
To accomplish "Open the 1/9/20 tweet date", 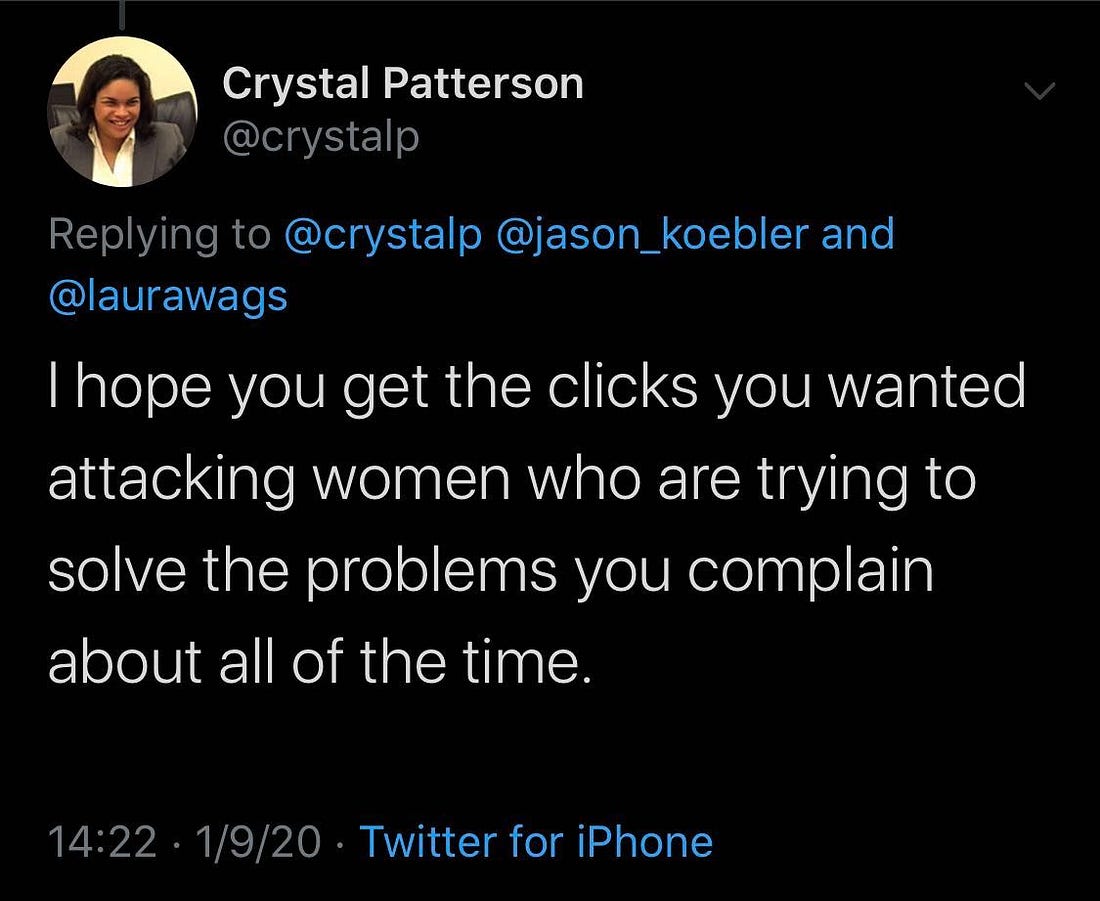I will coord(258,841).
